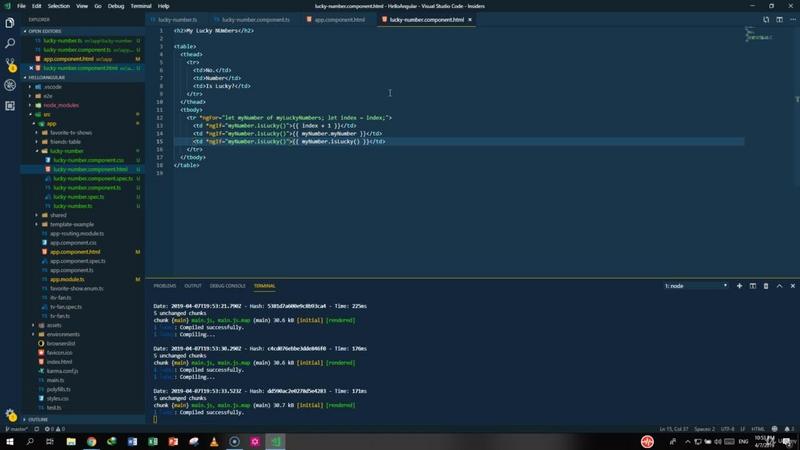This screenshot has width=800, height=450.
Task: Open Windows taskbar search
Action: [x=30, y=441]
